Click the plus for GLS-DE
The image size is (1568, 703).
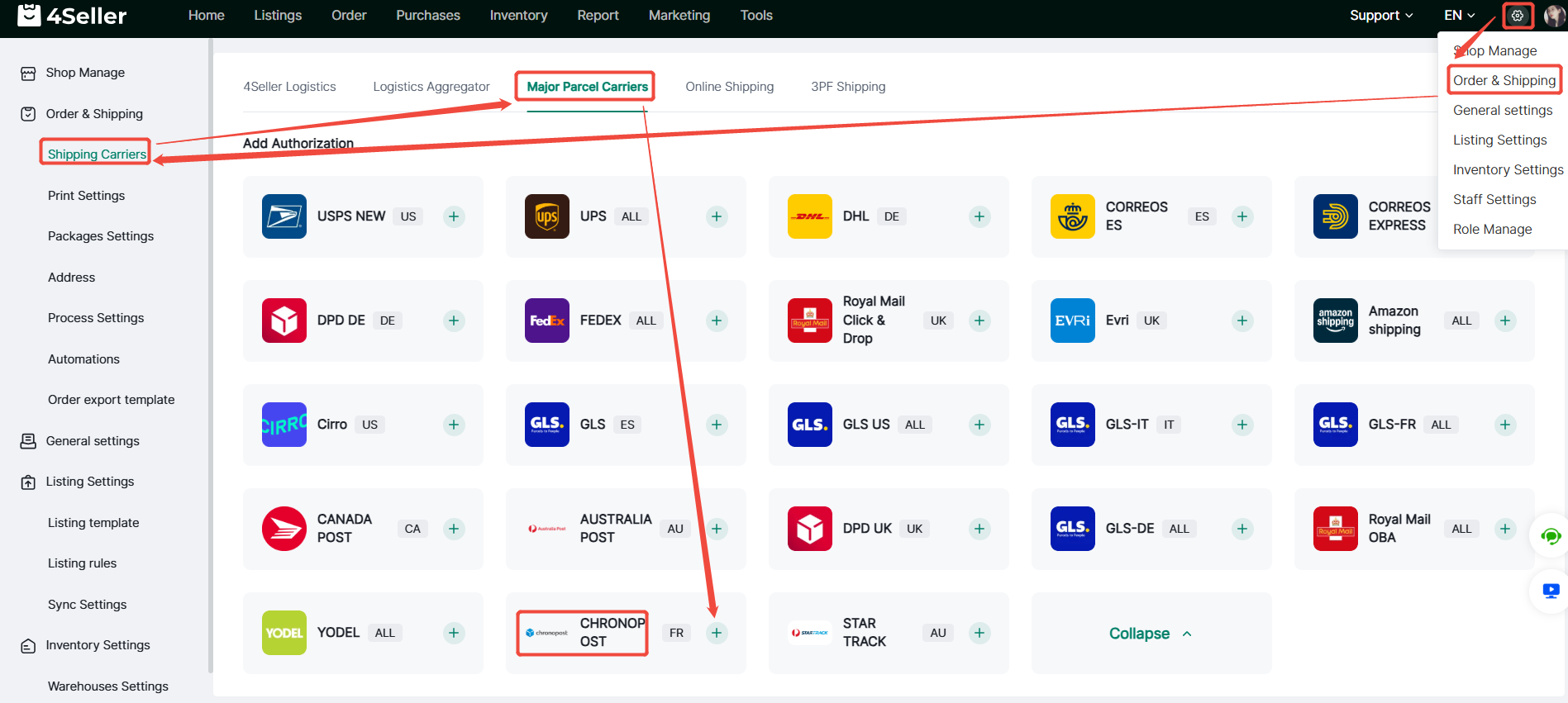[1242, 529]
